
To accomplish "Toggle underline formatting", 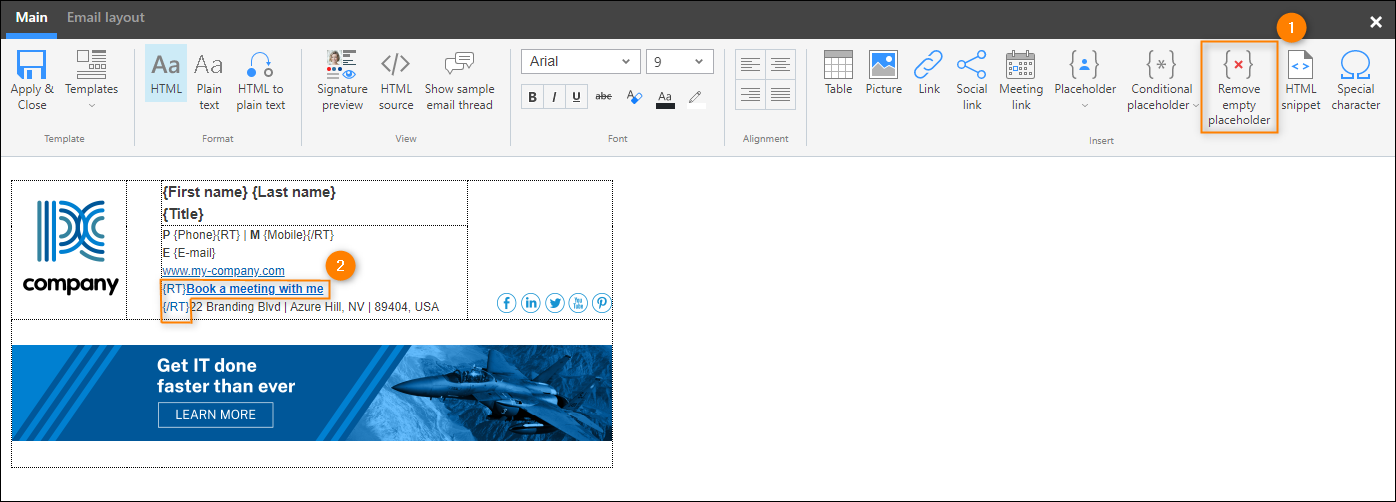I will tap(576, 97).
